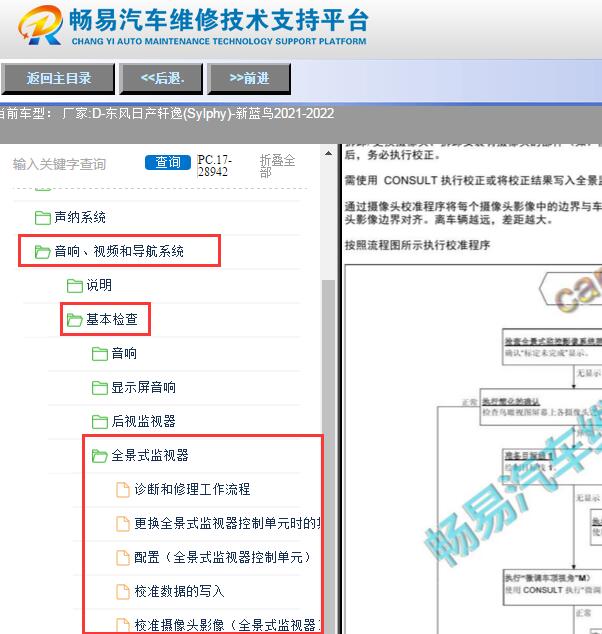Screen dimensions: 602x634
Task: Click the blue 查询 search button
Action: click(x=168, y=163)
